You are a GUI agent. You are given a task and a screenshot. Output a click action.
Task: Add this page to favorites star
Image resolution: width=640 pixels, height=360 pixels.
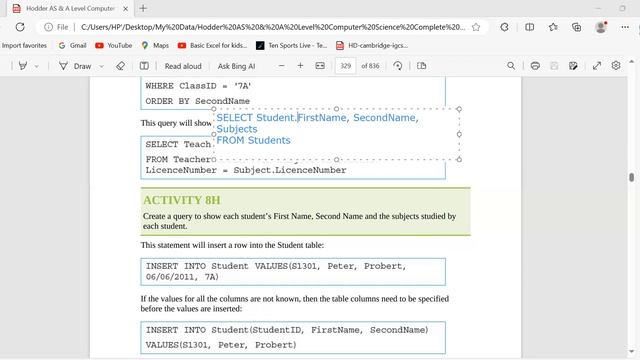click(476, 27)
